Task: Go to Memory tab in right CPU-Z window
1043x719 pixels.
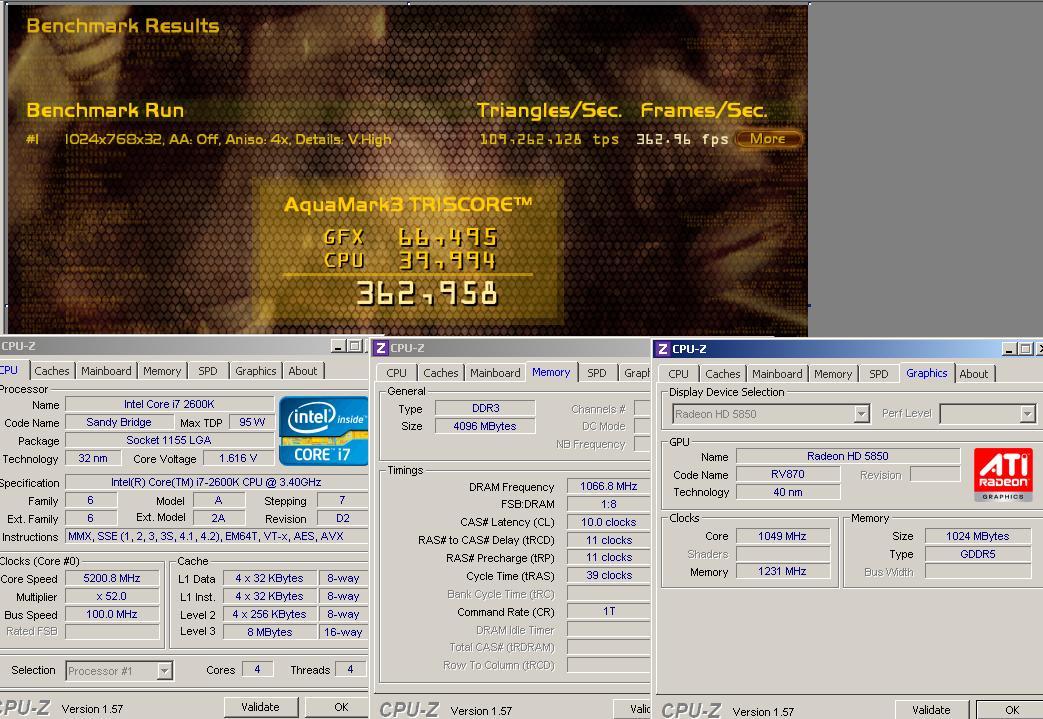Action: pyautogui.click(x=833, y=374)
